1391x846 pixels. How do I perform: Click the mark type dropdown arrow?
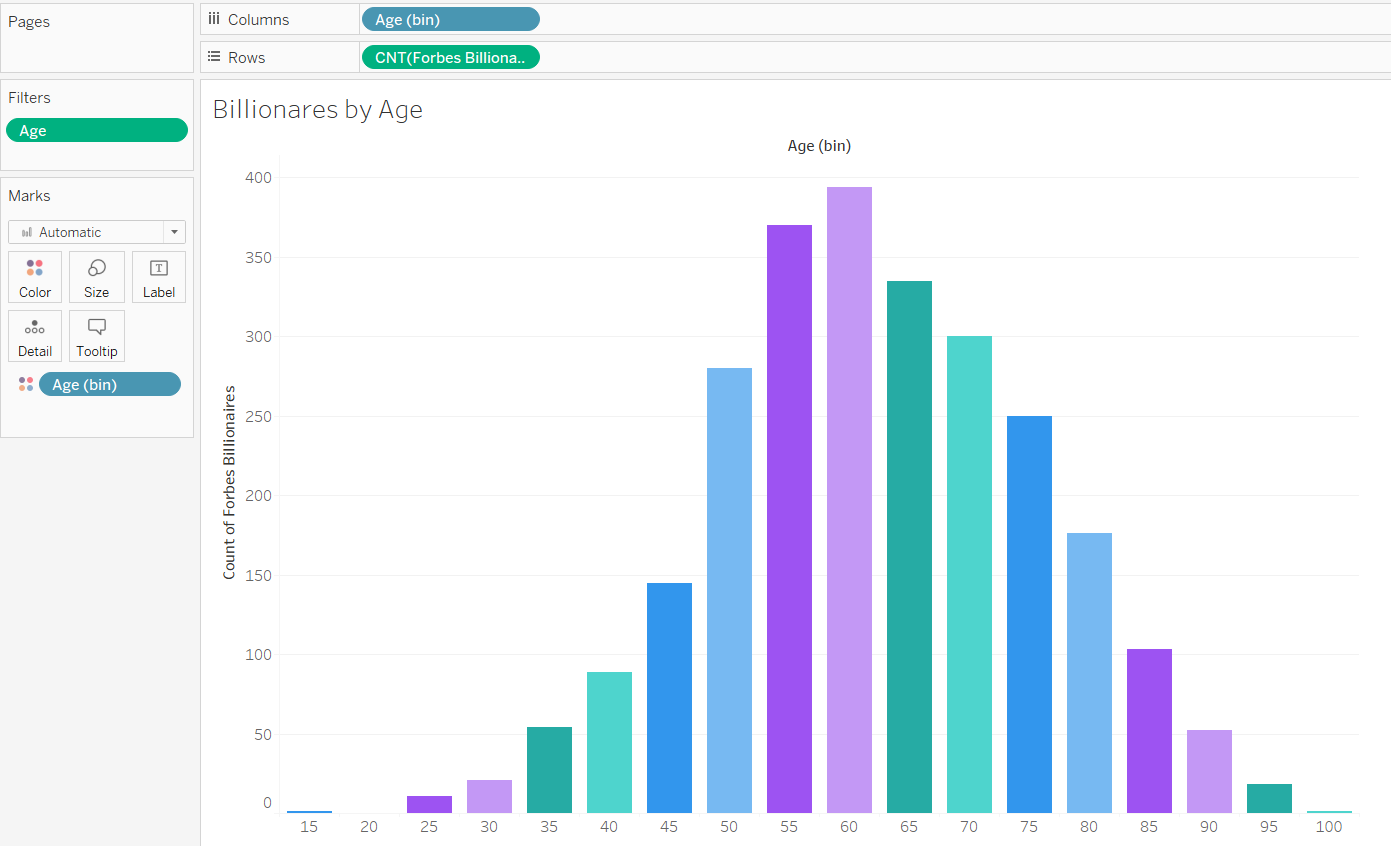175,232
